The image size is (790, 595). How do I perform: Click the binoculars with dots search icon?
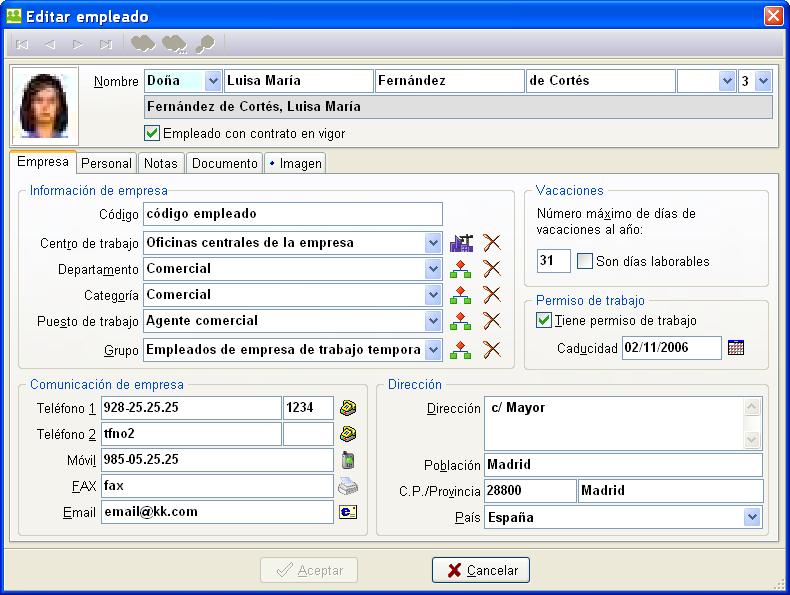click(x=174, y=44)
